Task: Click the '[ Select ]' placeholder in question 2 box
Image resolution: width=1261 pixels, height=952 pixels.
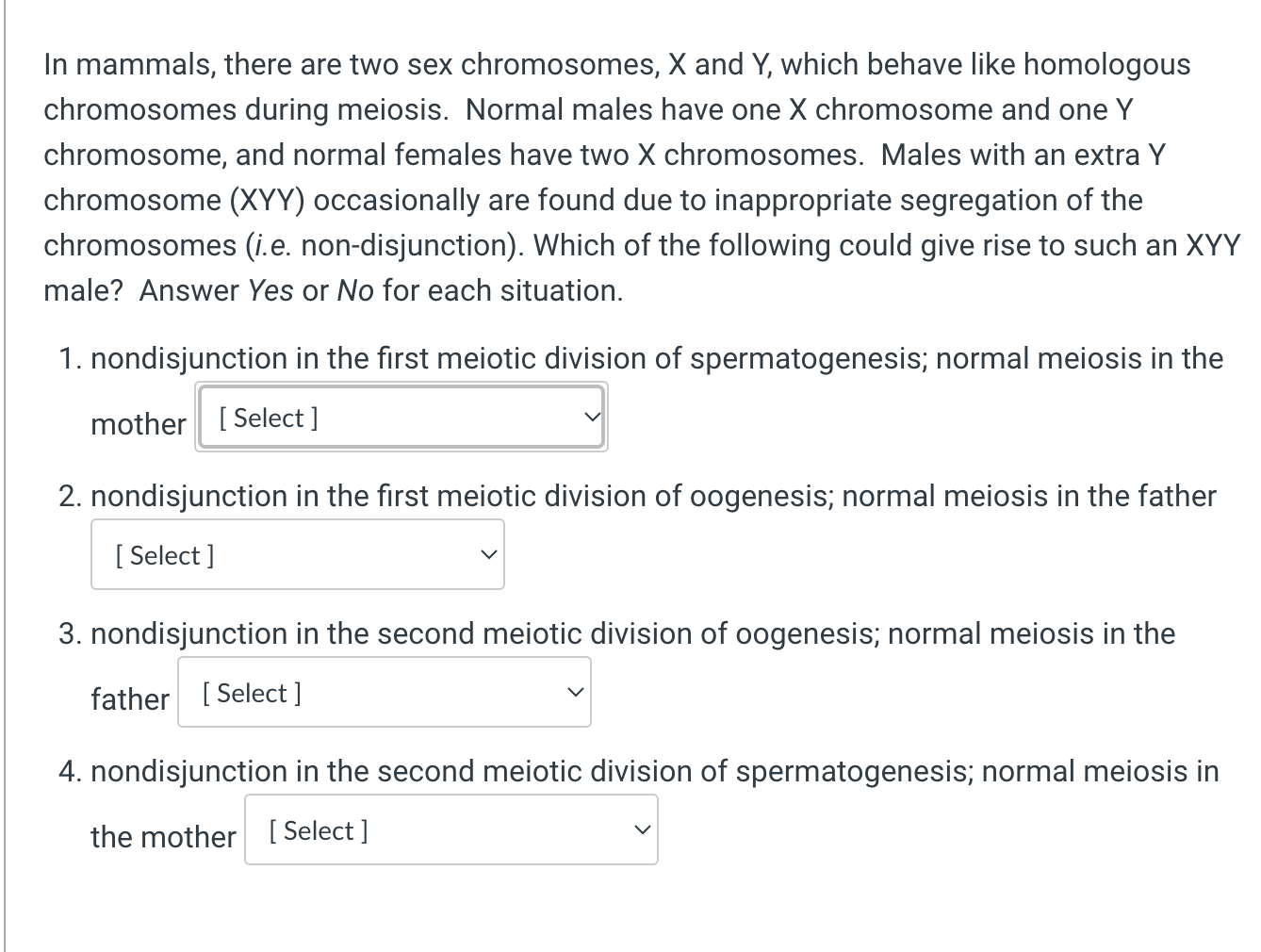Action: [x=165, y=555]
